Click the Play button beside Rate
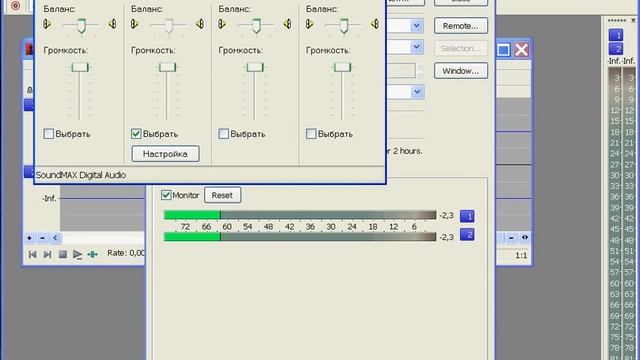The height and width of the screenshot is (360, 640). click(x=77, y=254)
